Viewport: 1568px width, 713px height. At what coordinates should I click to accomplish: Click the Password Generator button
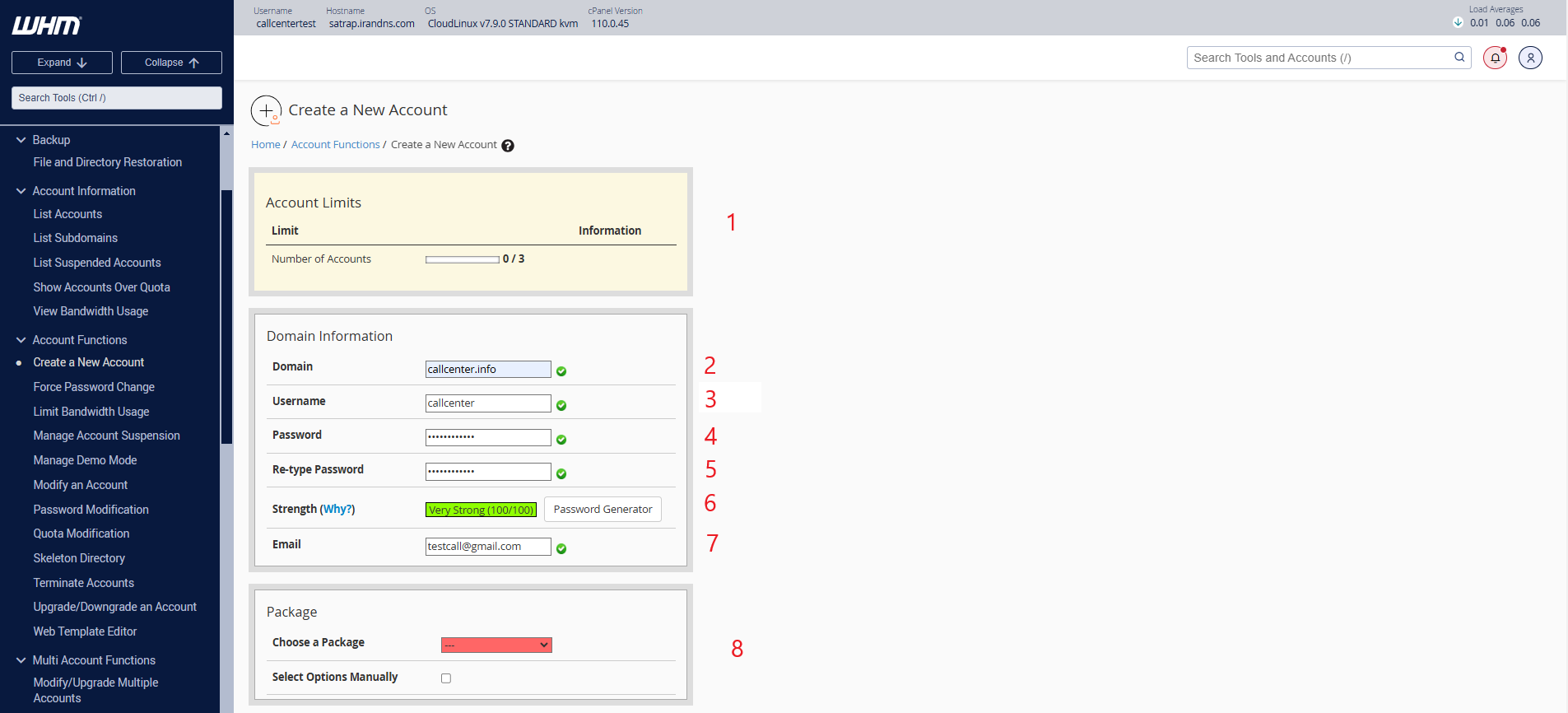[603, 510]
